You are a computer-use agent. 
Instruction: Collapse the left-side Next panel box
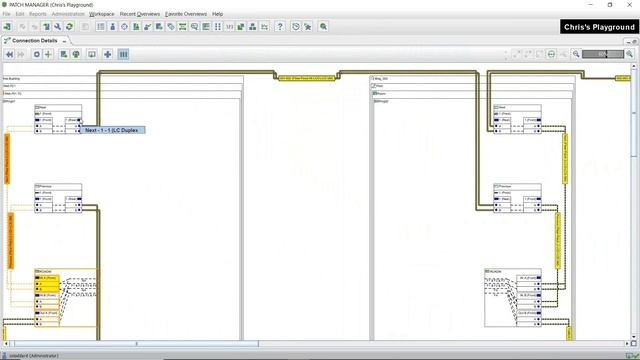(37, 107)
